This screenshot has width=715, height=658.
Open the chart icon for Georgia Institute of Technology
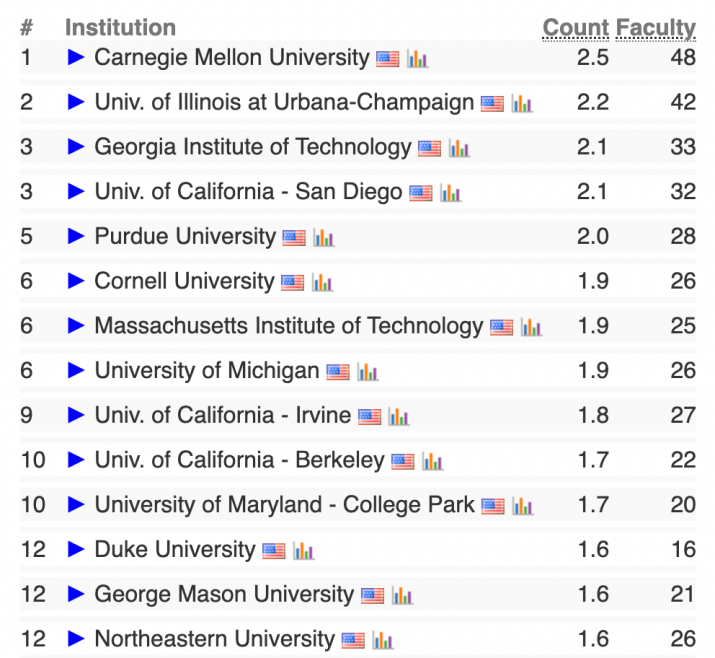[x=459, y=148]
